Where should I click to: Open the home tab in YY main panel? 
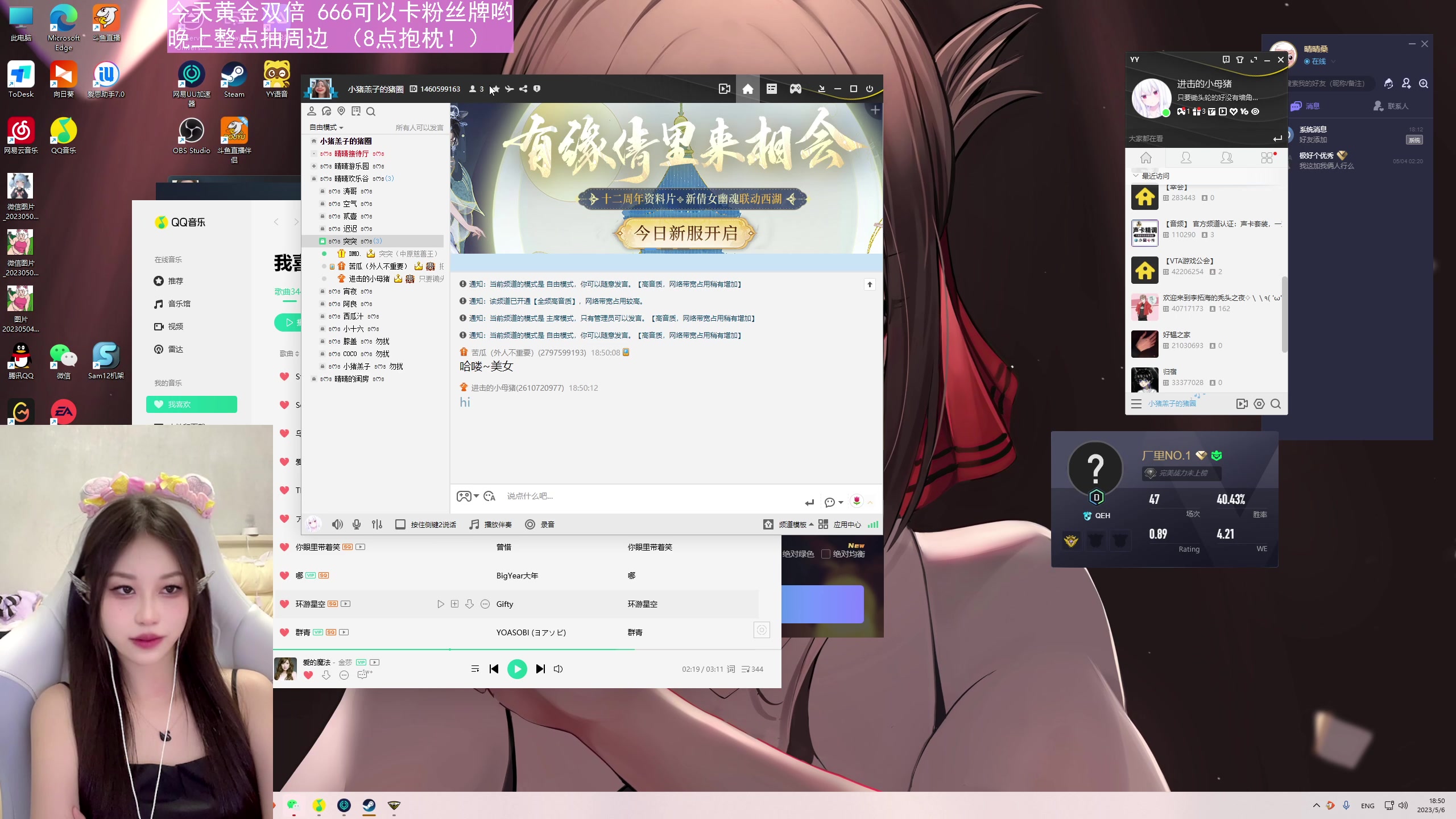point(1146,158)
